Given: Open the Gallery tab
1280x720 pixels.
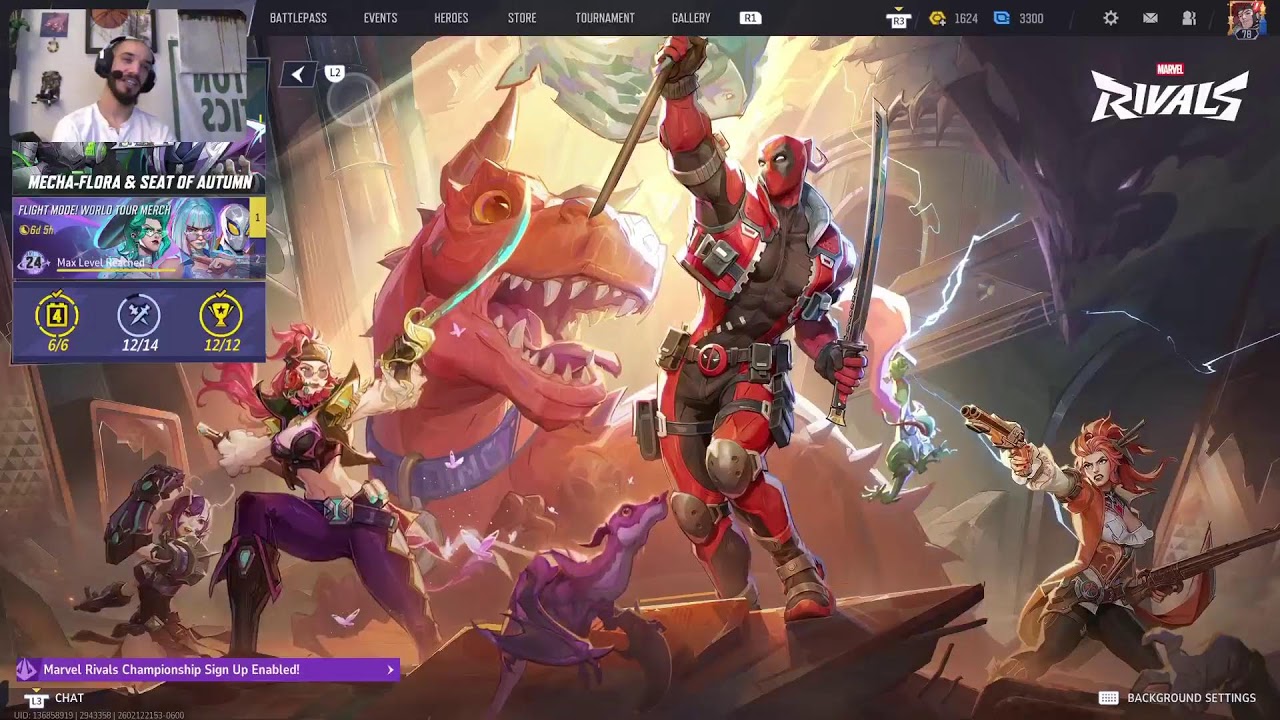Looking at the screenshot, I should coord(691,18).
